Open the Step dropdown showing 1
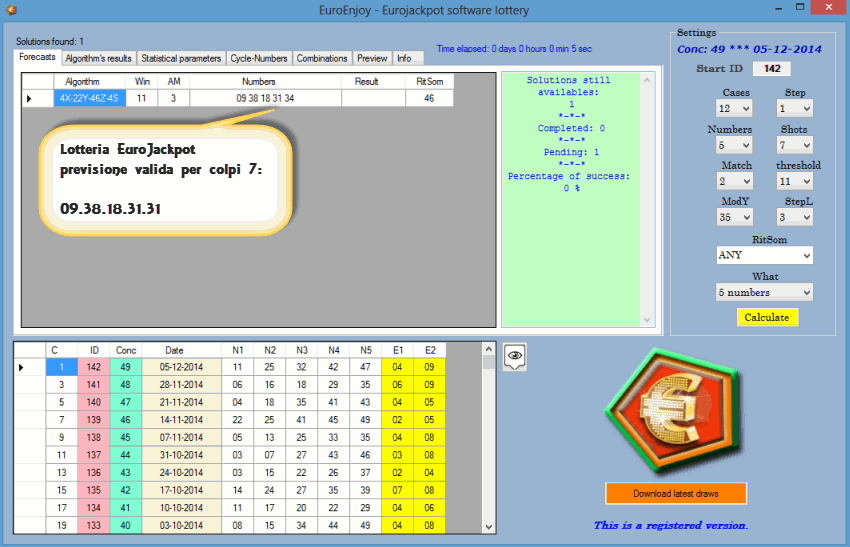The height and width of the screenshot is (547, 850). pos(794,108)
